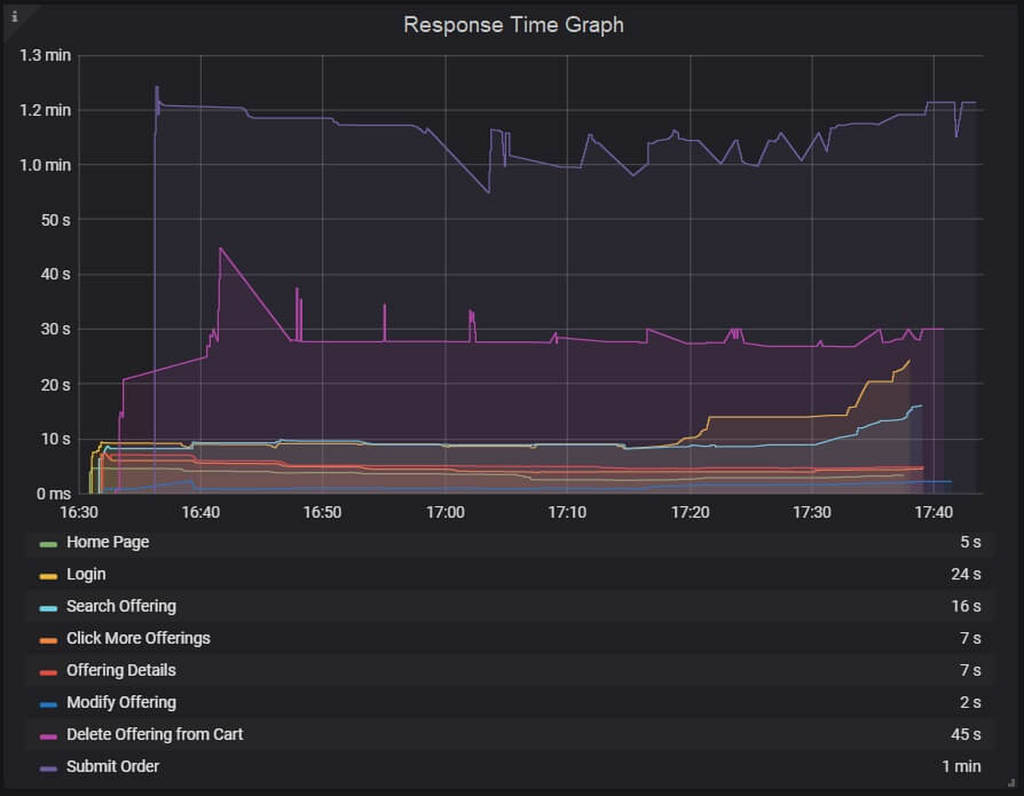
Task: Show only the Submit Order series label
Action: point(112,766)
